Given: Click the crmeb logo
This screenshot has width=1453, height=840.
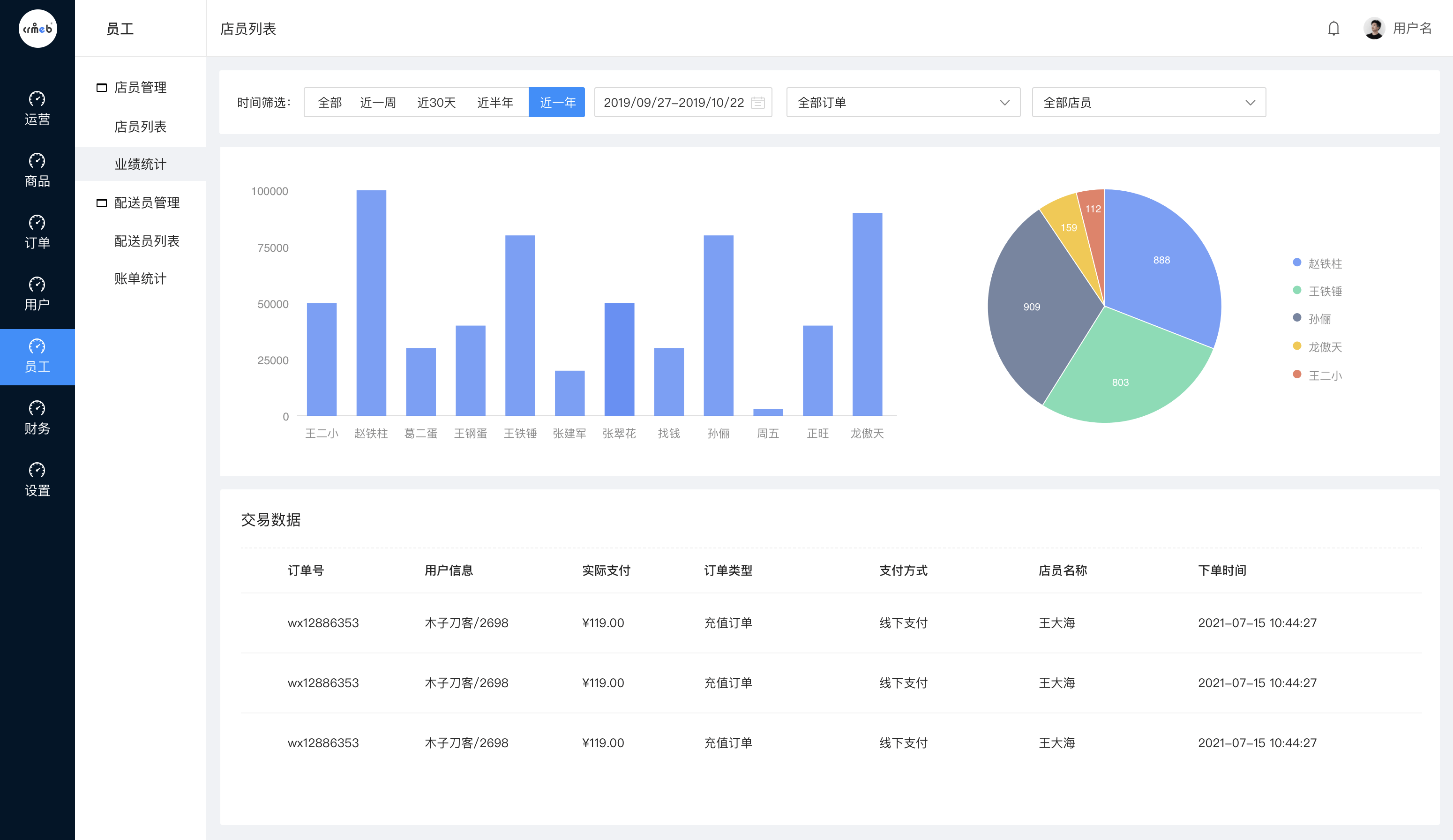Looking at the screenshot, I should tap(37, 28).
